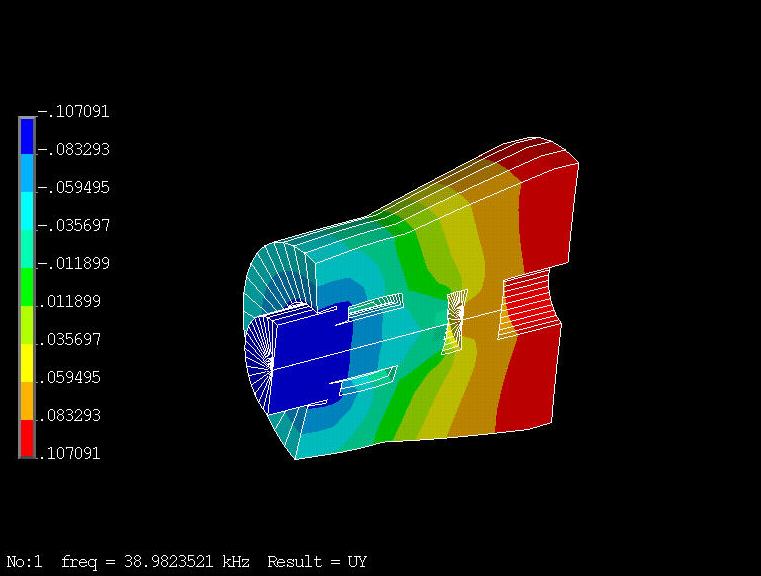The width and height of the screenshot is (761, 576).
Task: Click the yellow legend color band
Action: click(x=27, y=362)
